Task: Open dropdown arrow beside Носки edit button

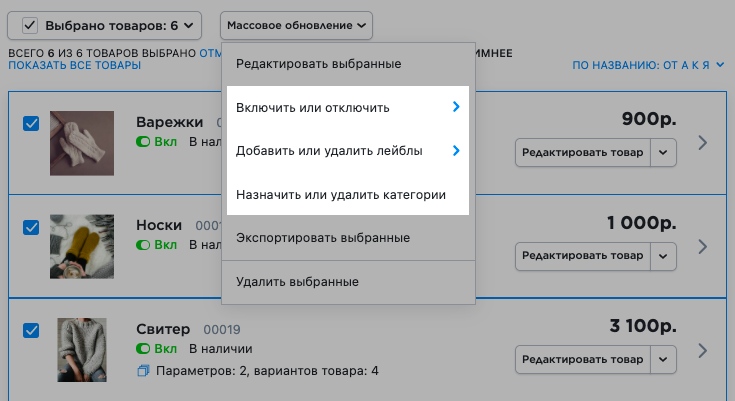Action: tap(663, 256)
